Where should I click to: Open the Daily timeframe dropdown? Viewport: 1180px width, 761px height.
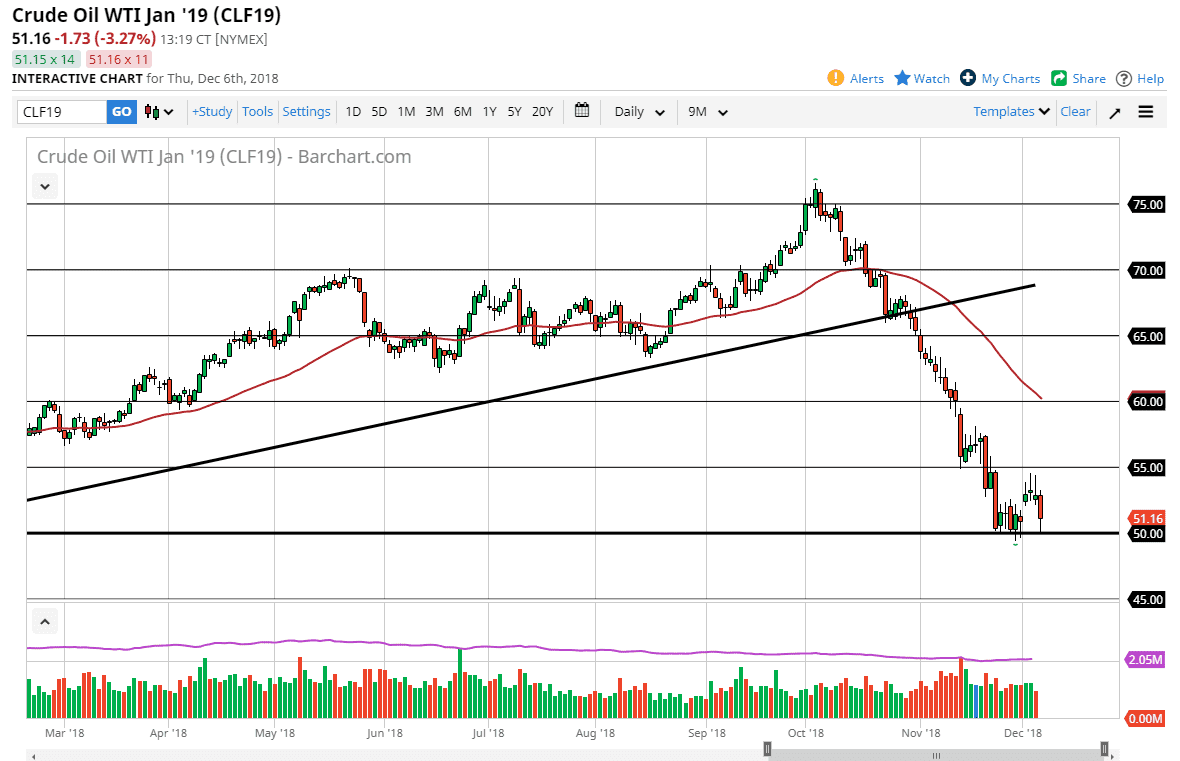[637, 111]
